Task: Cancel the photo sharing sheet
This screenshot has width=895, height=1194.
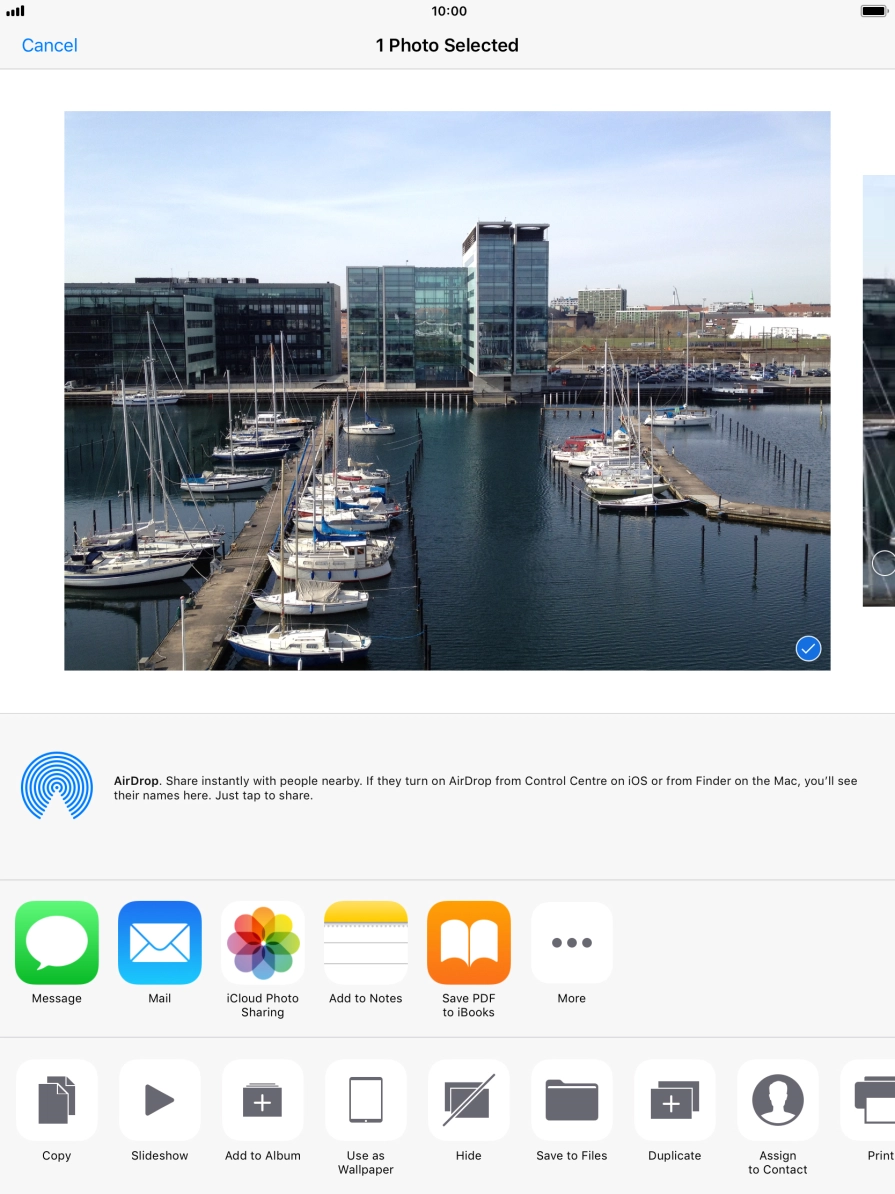Action: click(x=49, y=45)
